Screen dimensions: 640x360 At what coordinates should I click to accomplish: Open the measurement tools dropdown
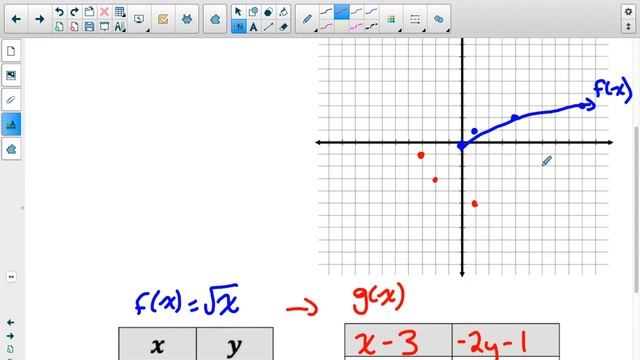120,27
